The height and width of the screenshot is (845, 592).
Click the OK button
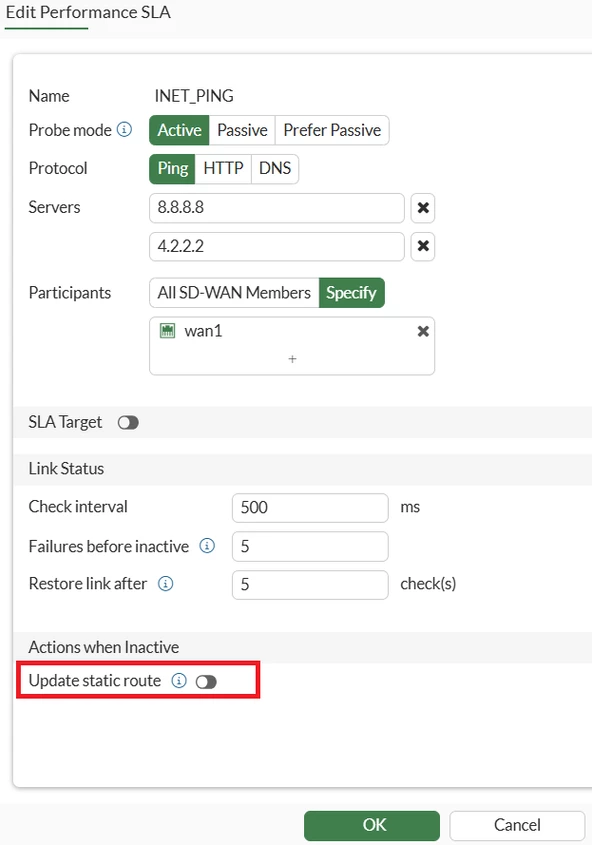[x=372, y=825]
